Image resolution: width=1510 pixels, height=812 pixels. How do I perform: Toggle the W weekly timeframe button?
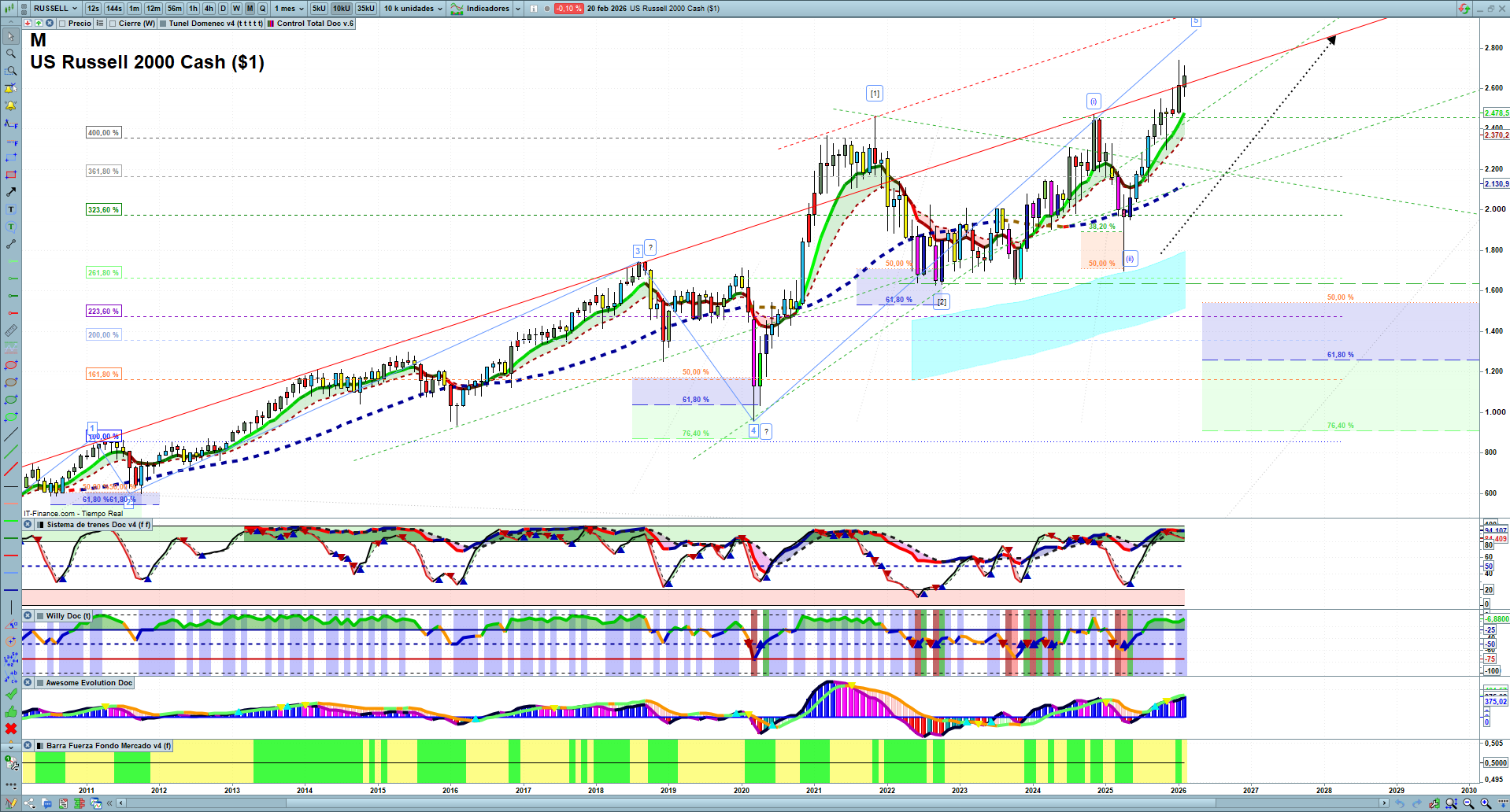pyautogui.click(x=236, y=9)
